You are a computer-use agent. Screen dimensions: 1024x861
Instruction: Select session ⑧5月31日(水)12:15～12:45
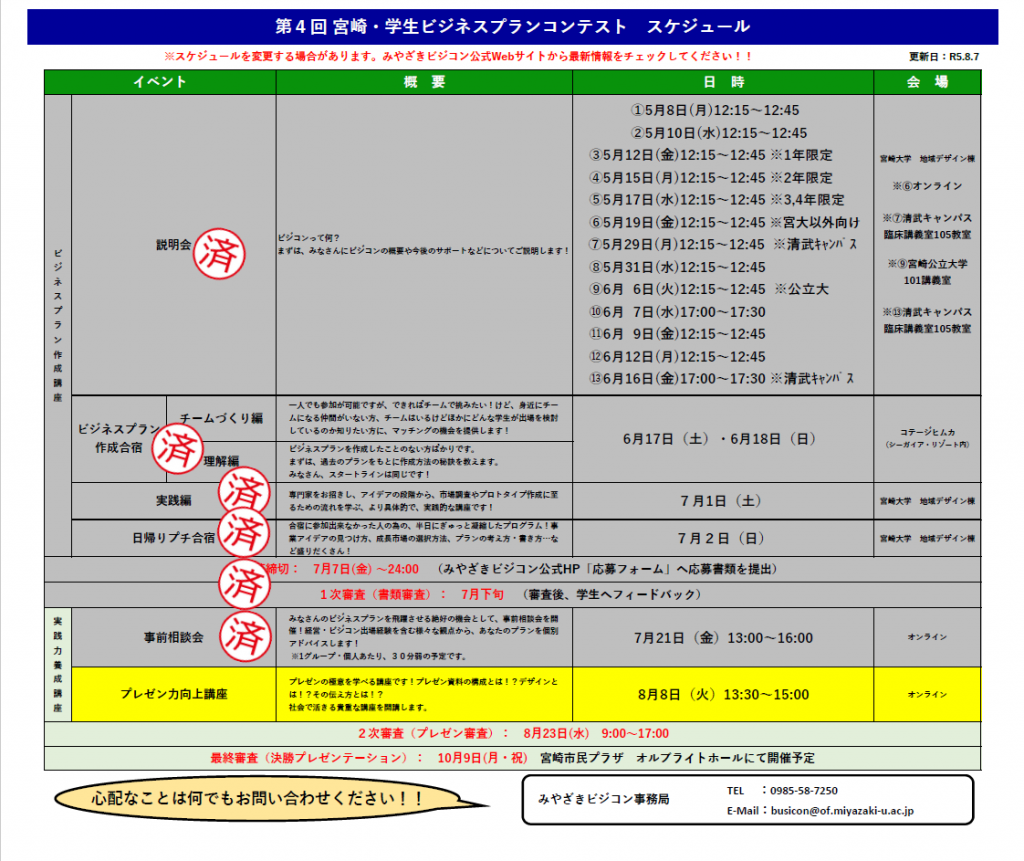point(677,267)
